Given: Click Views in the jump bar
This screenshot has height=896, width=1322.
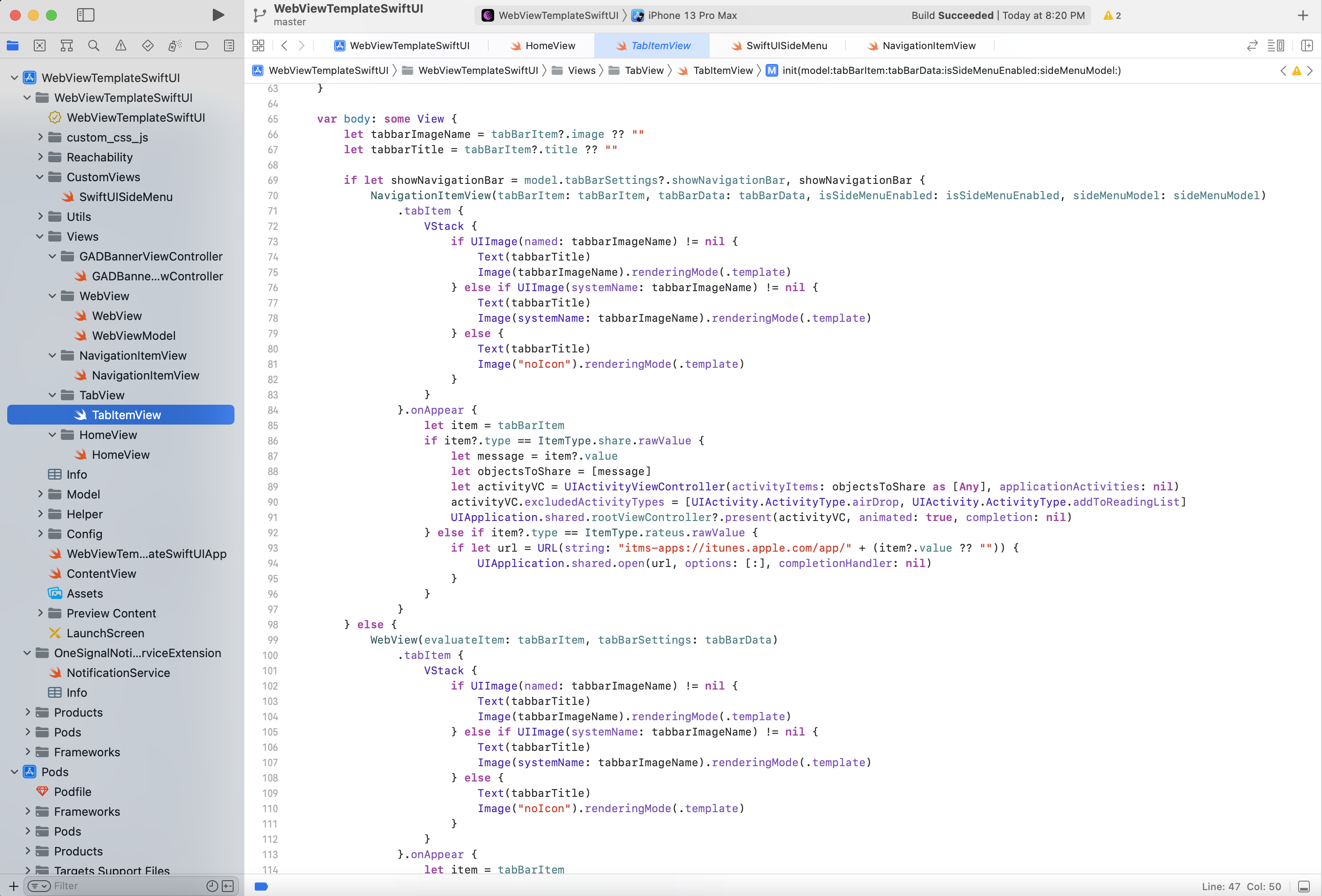Looking at the screenshot, I should (x=574, y=70).
